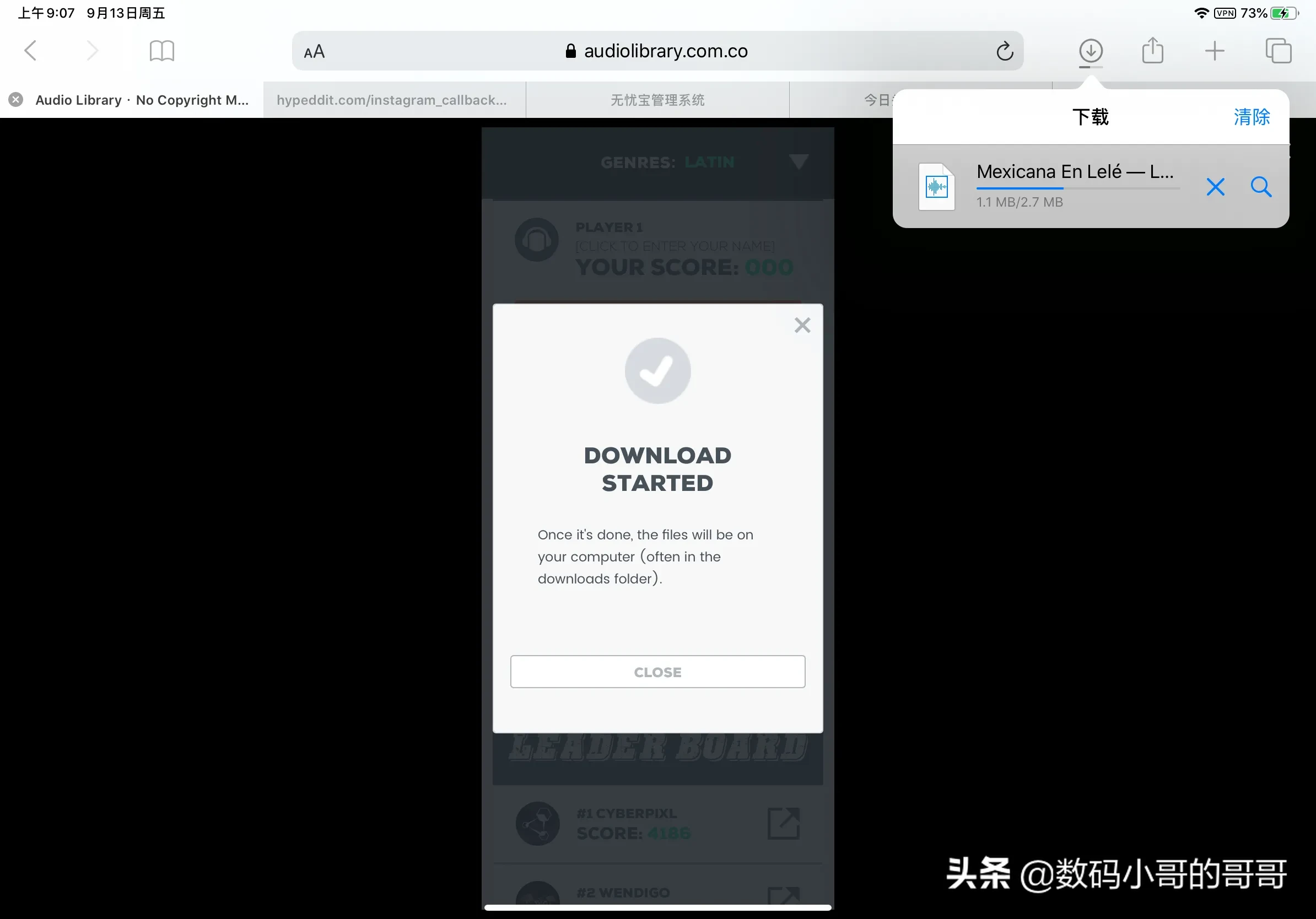The image size is (1316, 919).
Task: Click the 清除 clear button in download panel
Action: 1252,117
